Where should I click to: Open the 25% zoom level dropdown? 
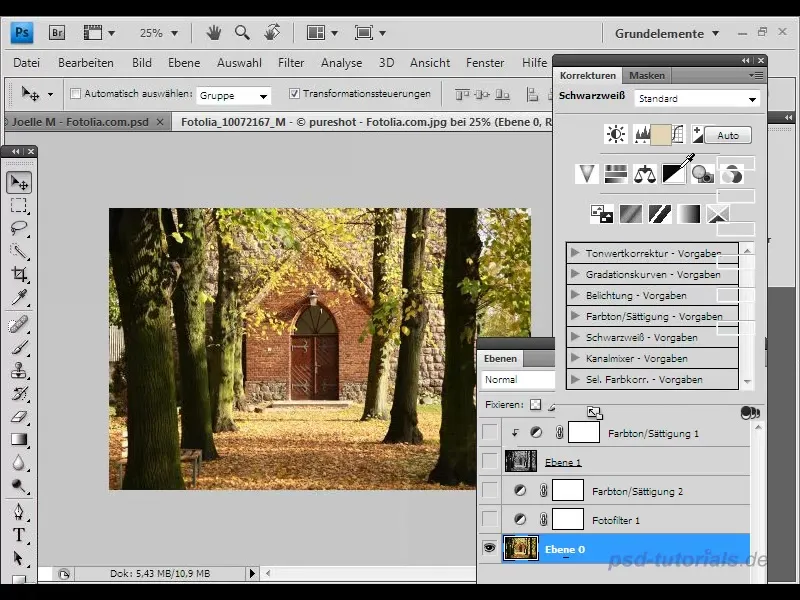click(x=174, y=34)
